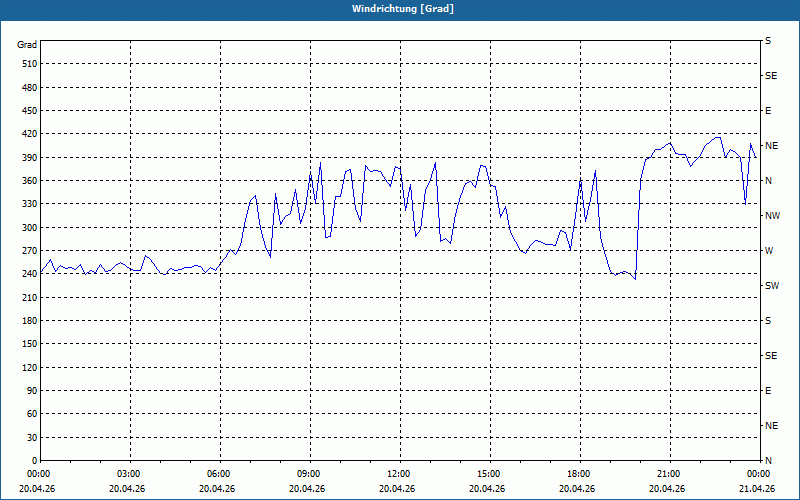800x500 pixels.
Task: Click the 240 y-axis value
Action: (30, 274)
